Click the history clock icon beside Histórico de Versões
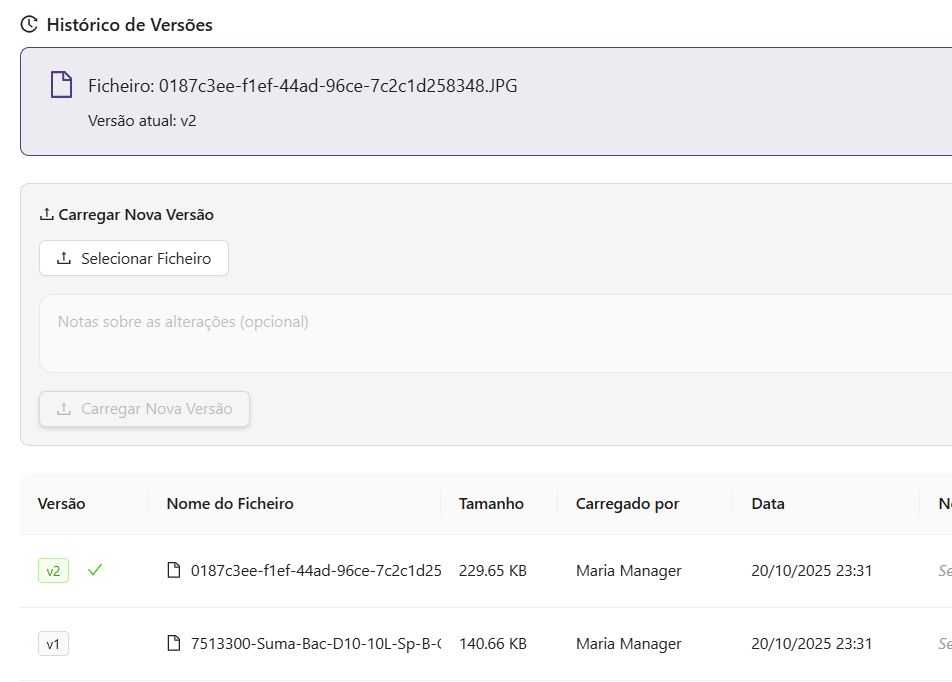Image resolution: width=952 pixels, height=682 pixels. click(29, 25)
